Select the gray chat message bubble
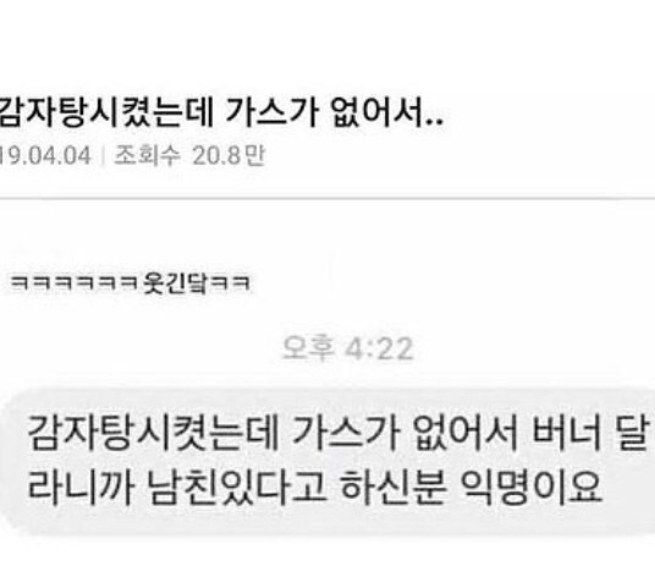655x581 pixels. tap(328, 462)
